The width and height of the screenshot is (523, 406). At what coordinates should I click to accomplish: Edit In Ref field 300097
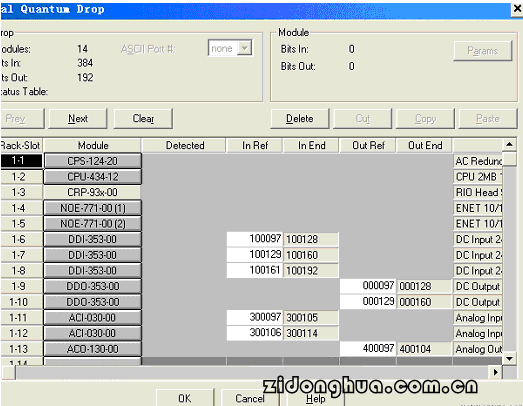[x=255, y=317]
